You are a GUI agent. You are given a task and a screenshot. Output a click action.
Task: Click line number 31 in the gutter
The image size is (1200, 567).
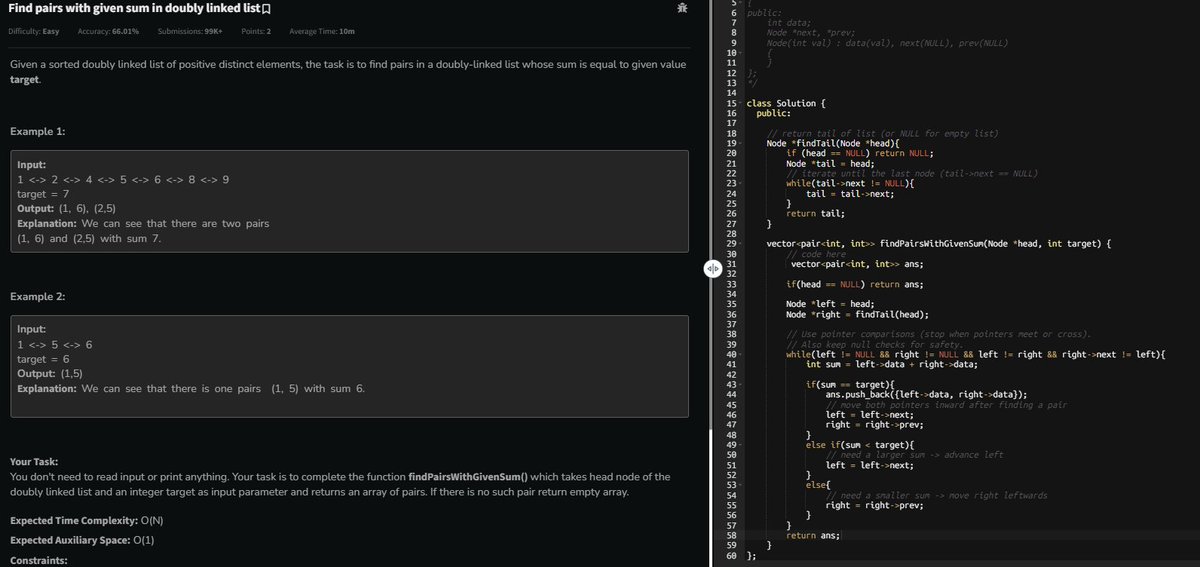coord(730,263)
